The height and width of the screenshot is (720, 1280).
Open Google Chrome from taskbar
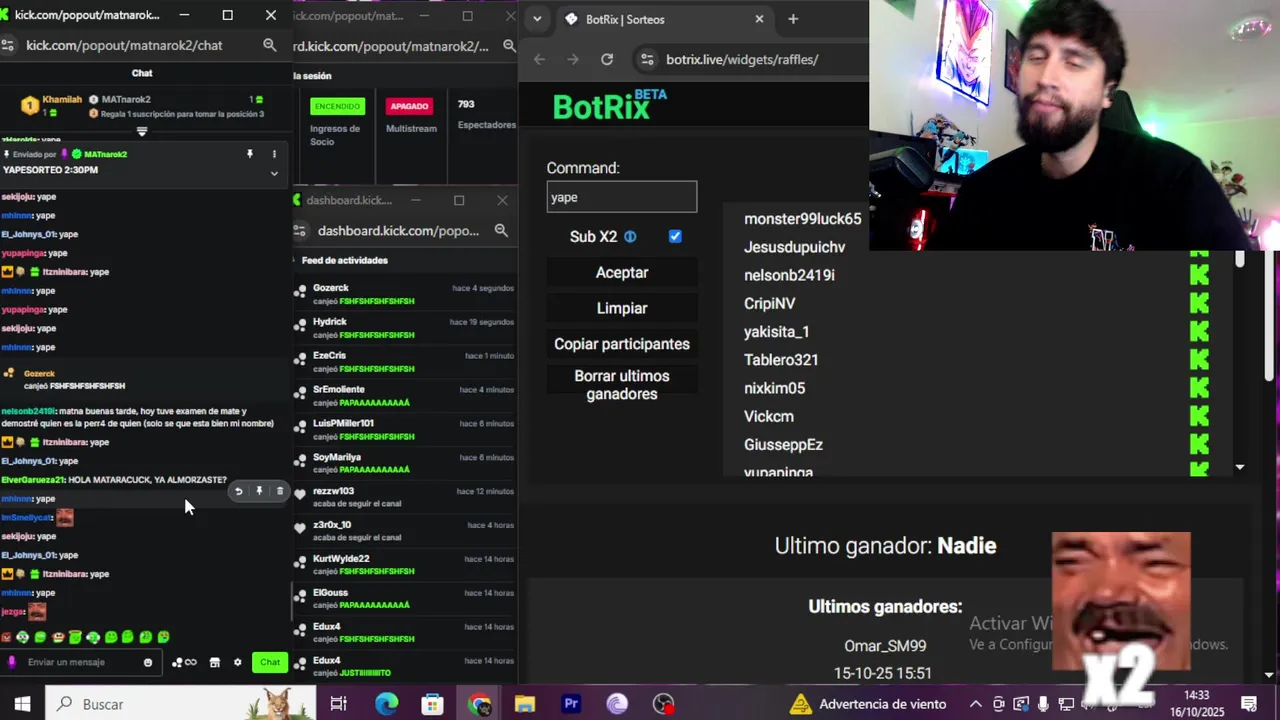(x=479, y=704)
